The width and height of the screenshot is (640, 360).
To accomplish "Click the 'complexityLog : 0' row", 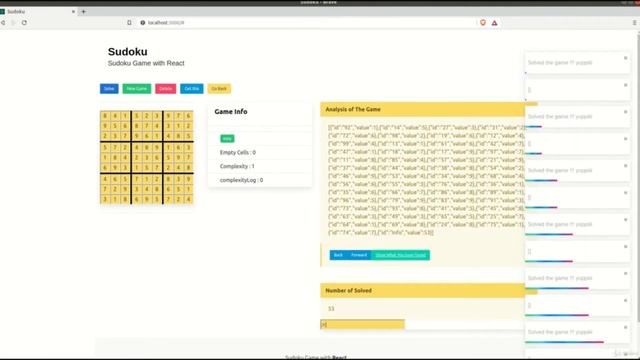I will click(260, 180).
